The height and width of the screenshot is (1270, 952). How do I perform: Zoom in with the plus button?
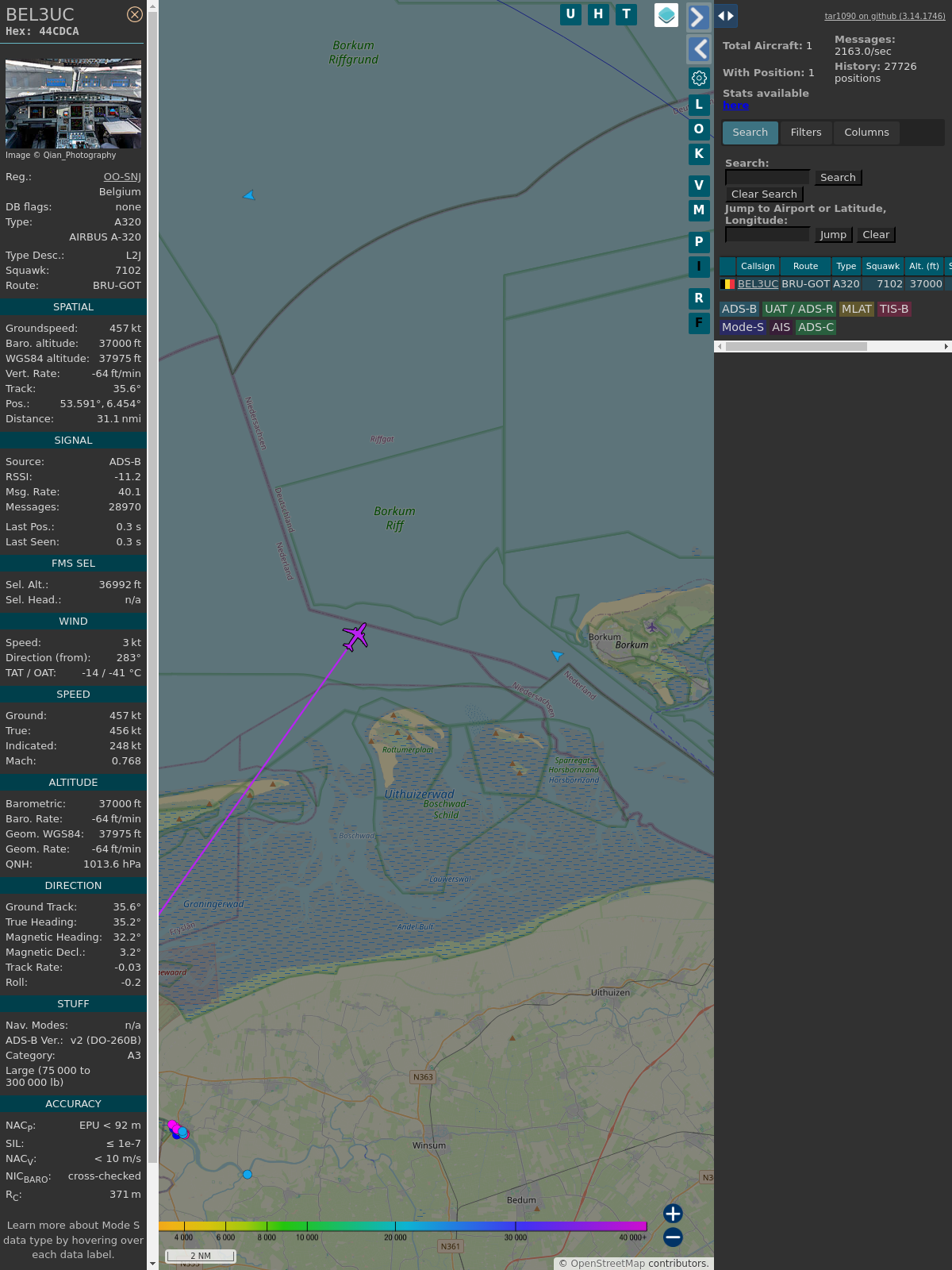pos(673,1214)
